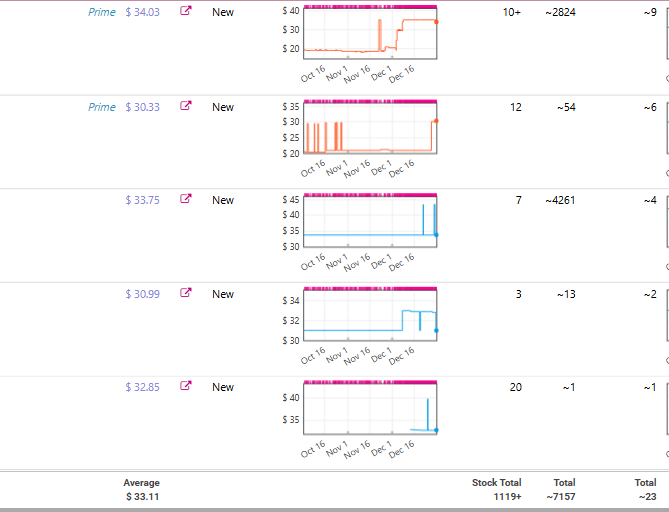669x512 pixels.
Task: Open external link for $30.99 offer
Action: (x=186, y=292)
